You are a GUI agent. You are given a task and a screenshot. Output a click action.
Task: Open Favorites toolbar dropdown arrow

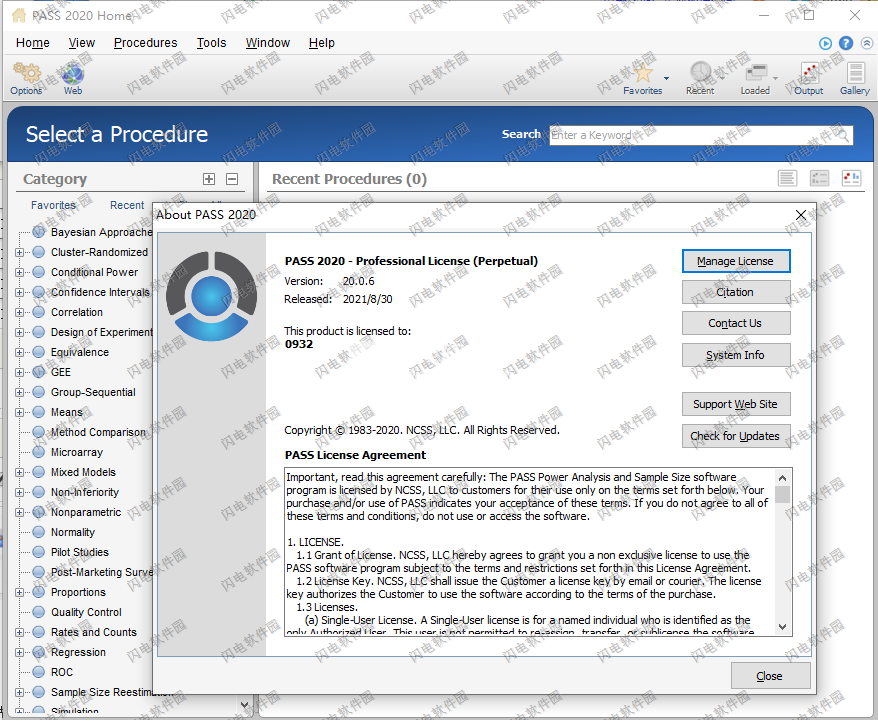(x=666, y=78)
